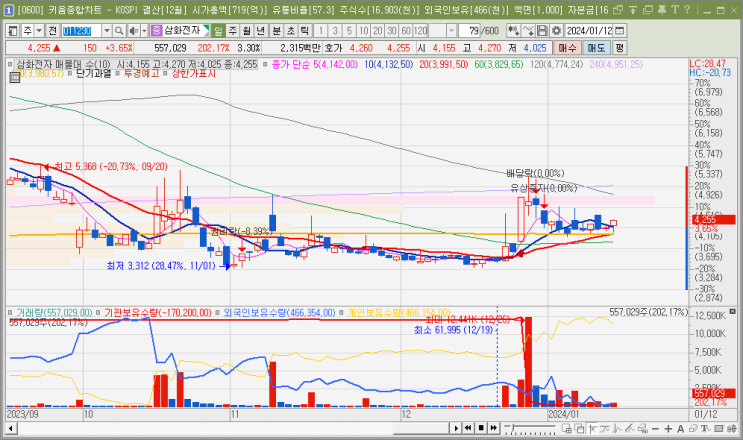The image size is (743, 440).
Task: Click the 매도 sell button
Action: click(x=596, y=48)
